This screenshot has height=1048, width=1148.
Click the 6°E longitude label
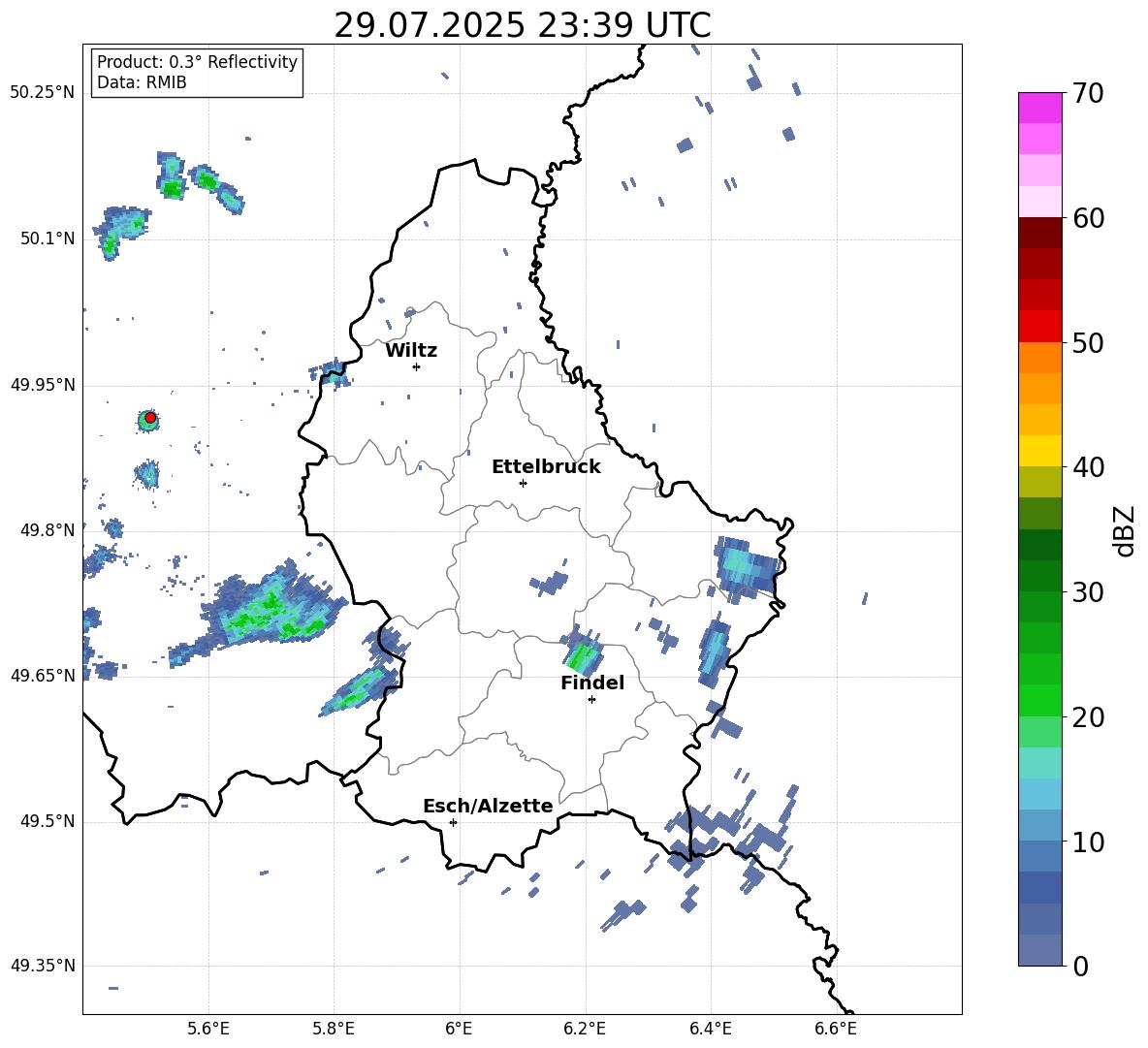(459, 1029)
